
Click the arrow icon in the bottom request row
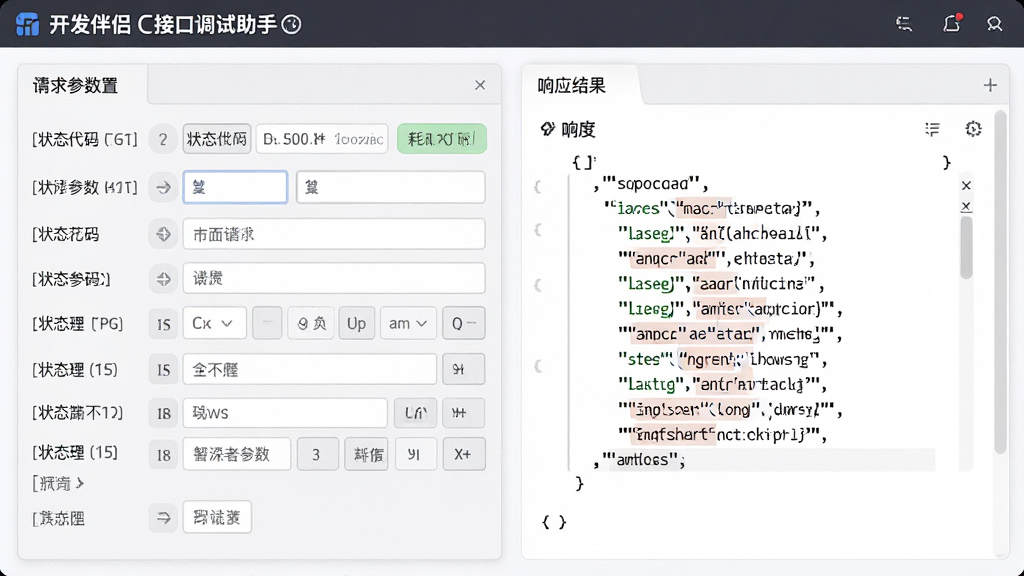coord(163,518)
